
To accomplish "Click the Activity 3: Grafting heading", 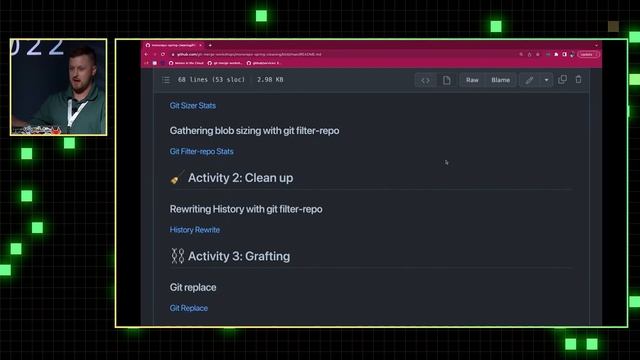I will 239,256.
